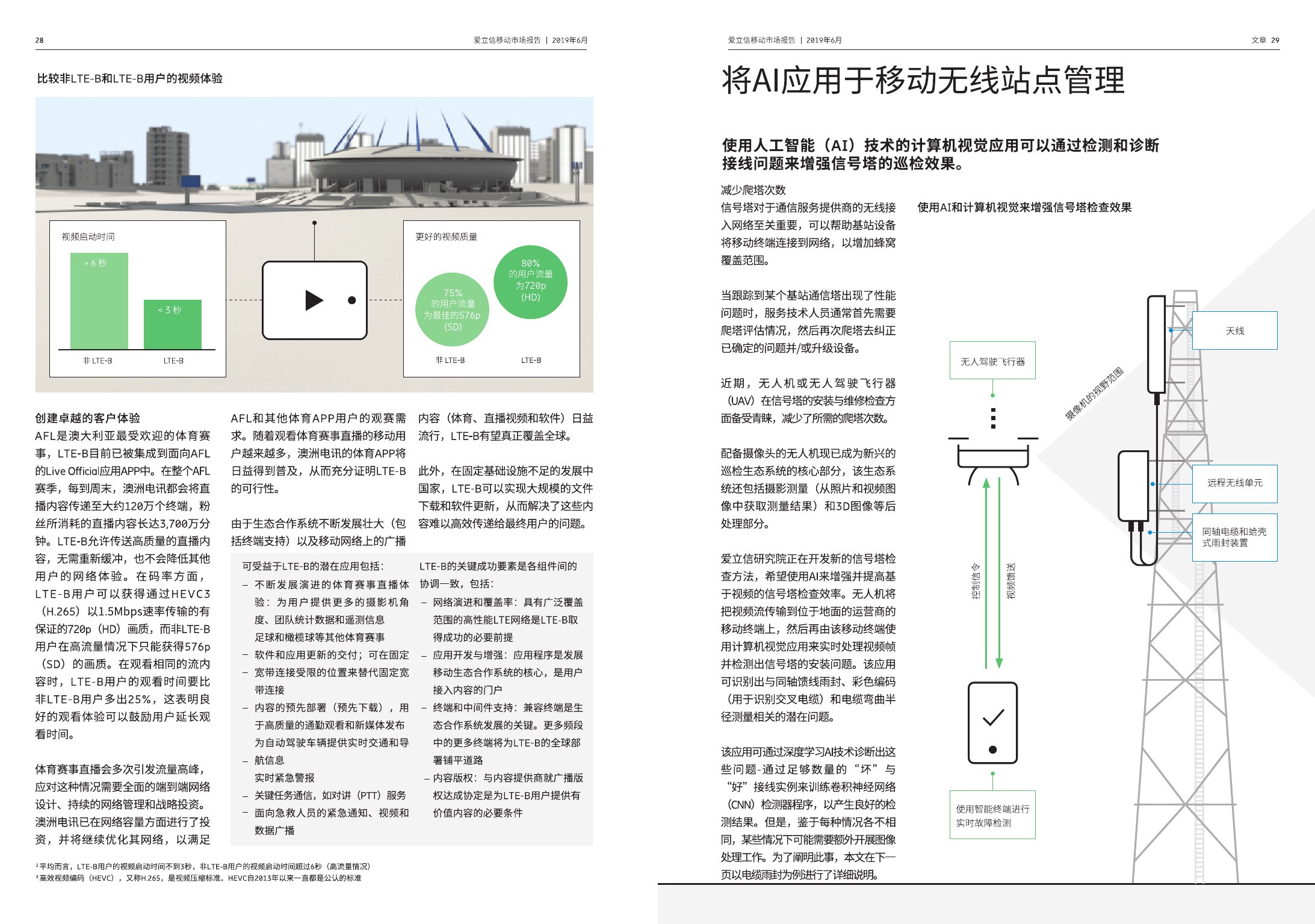Click the 天线 label box

1234,330
